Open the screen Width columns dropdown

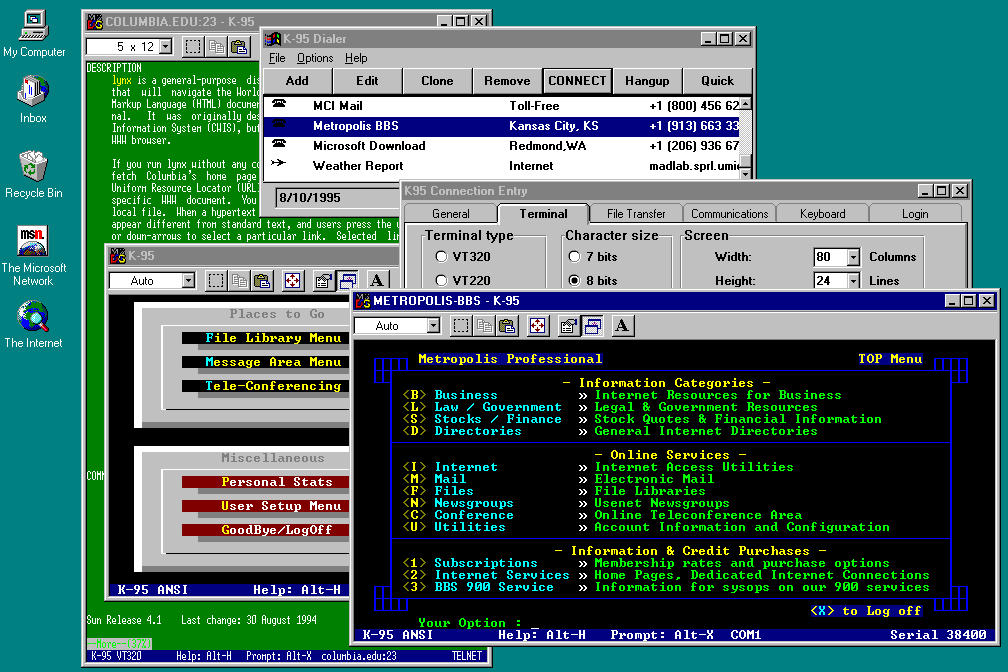tap(853, 257)
